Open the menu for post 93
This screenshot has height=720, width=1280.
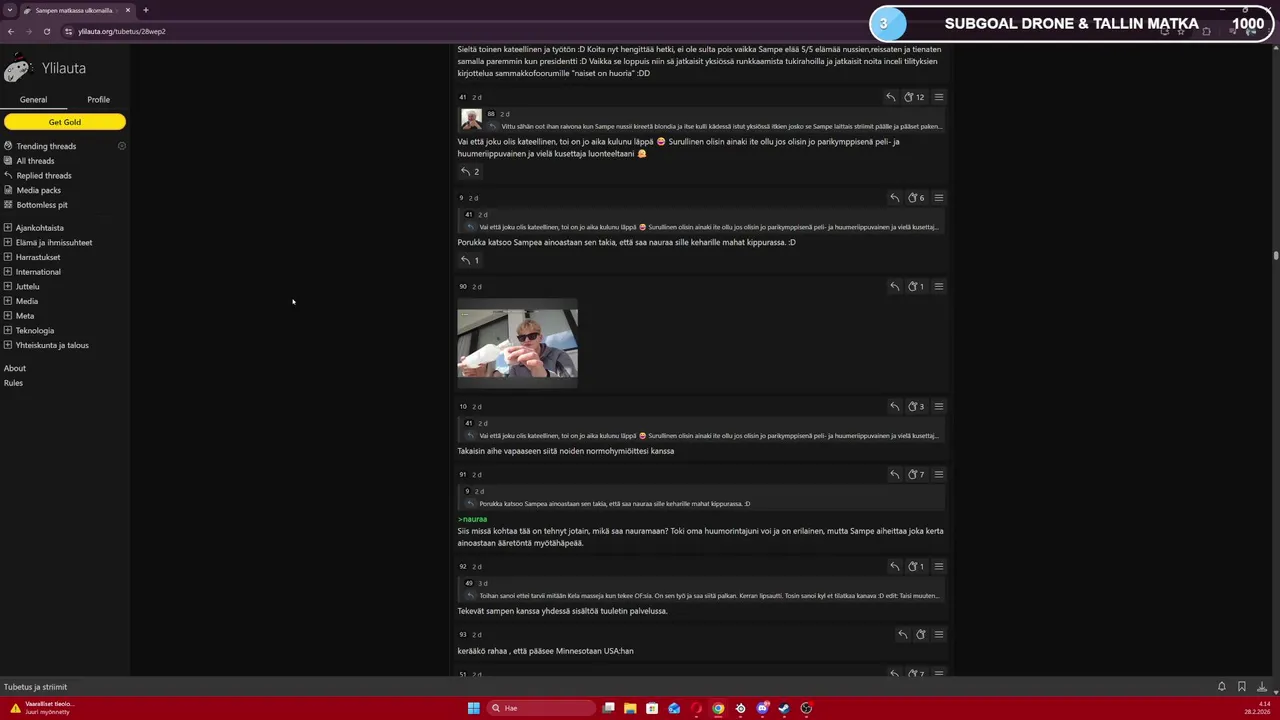tap(938, 635)
